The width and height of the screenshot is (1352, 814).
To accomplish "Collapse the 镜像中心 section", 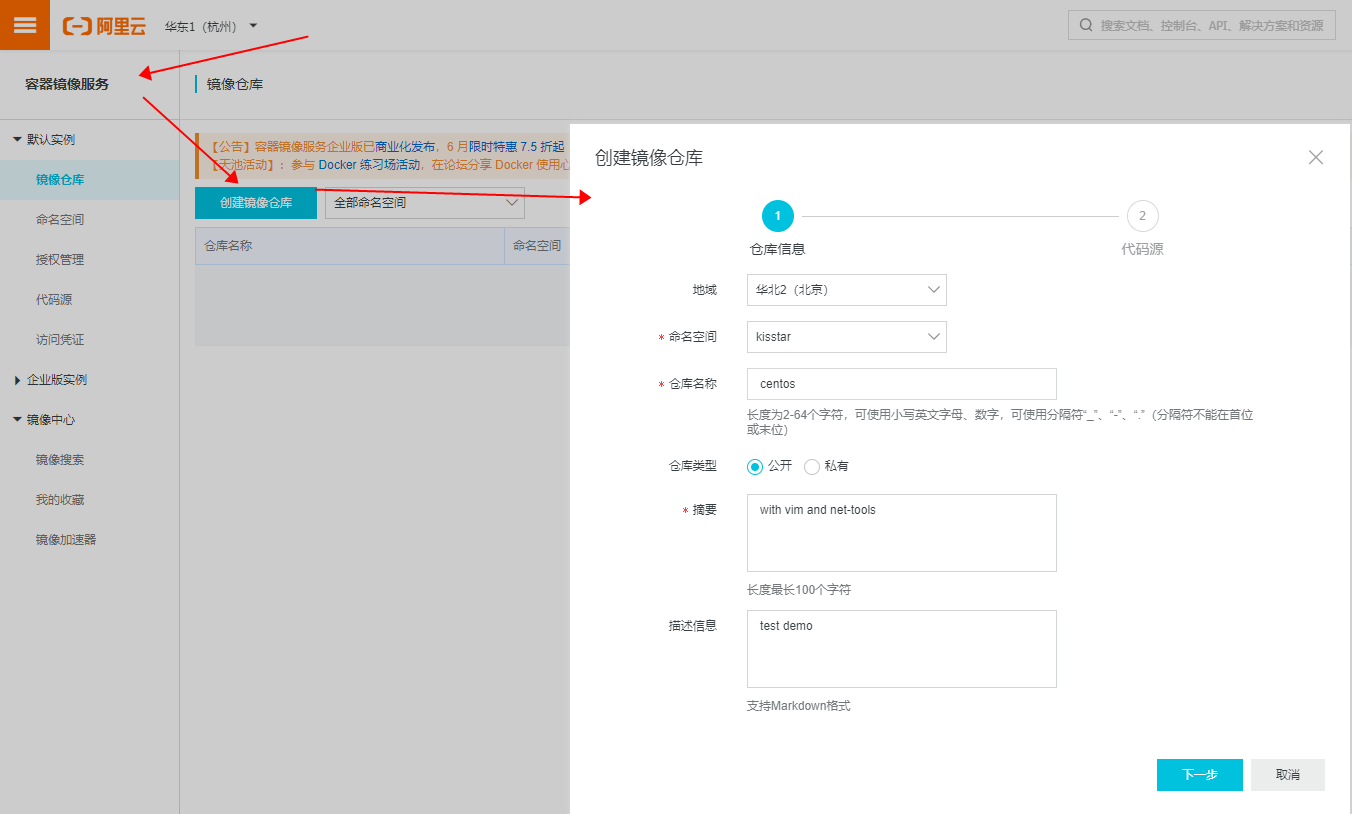I will (x=17, y=420).
